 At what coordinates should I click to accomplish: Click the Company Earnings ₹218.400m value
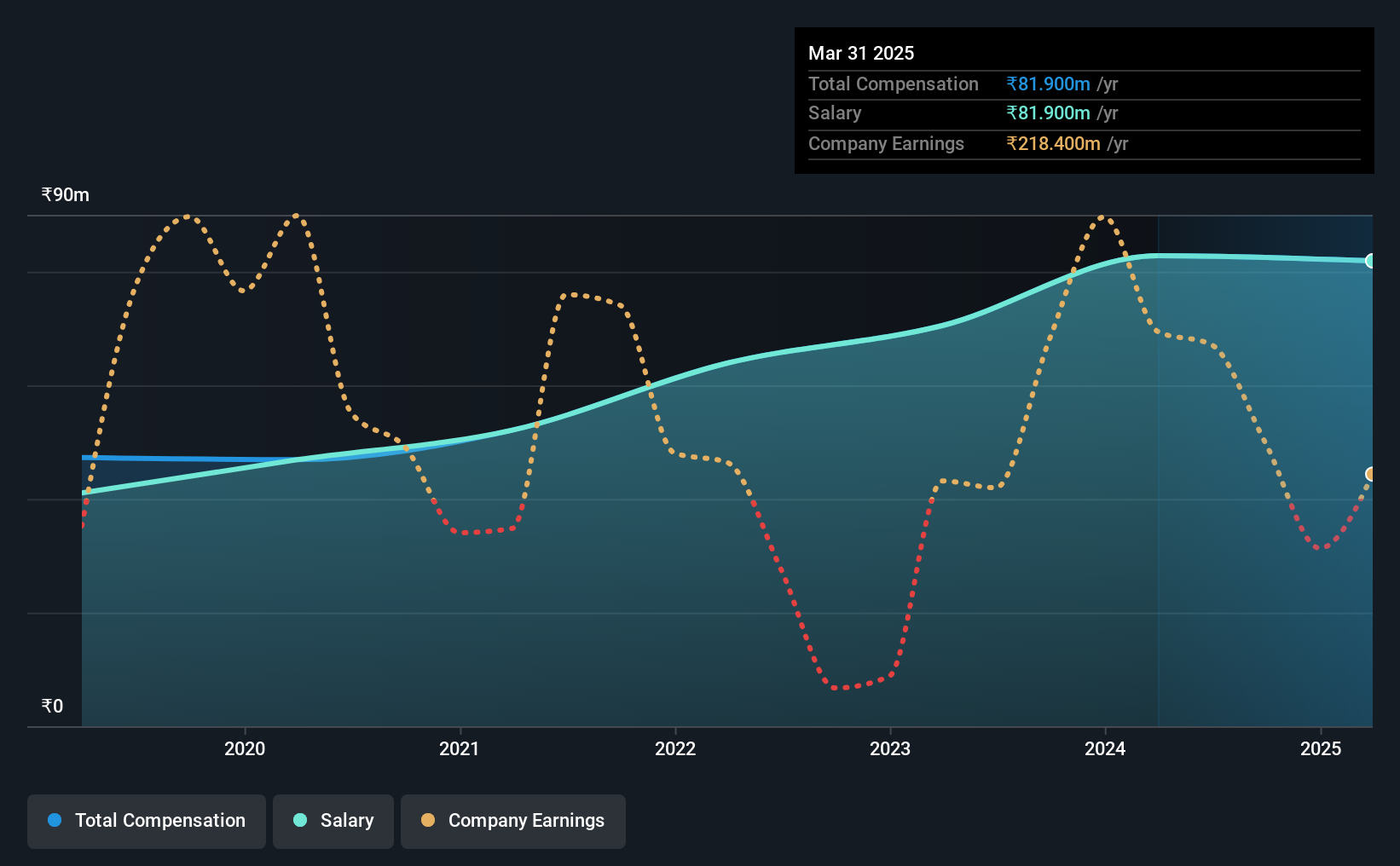click(x=1053, y=143)
